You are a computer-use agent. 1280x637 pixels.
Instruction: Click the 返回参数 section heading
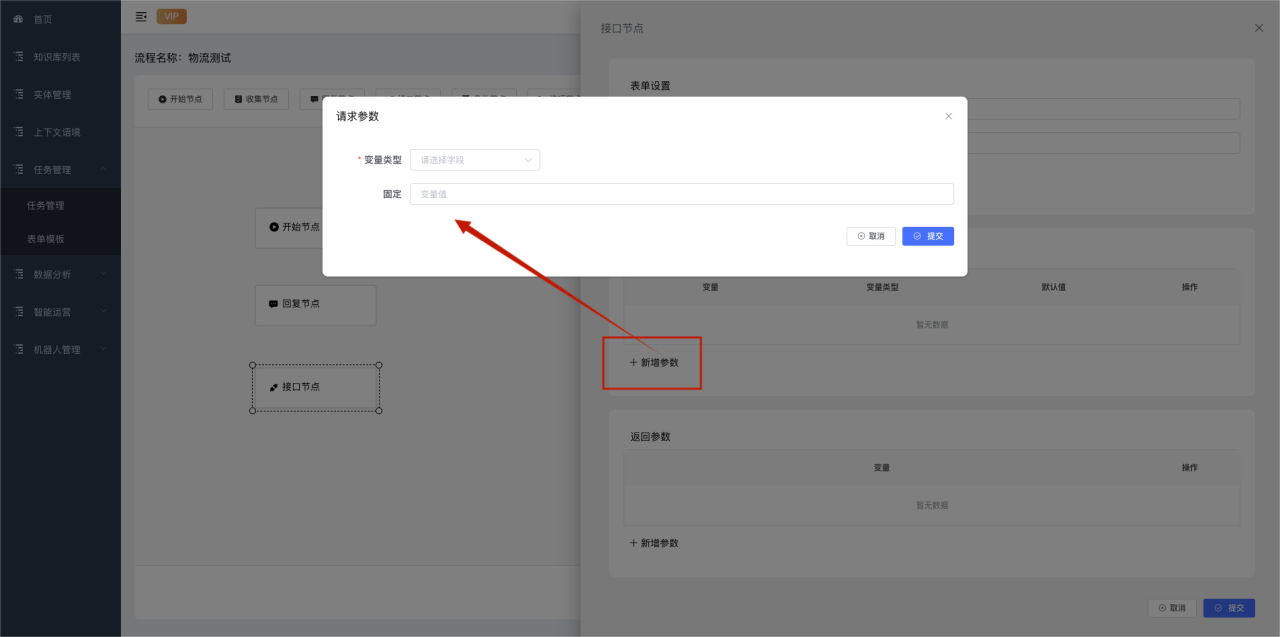(x=650, y=437)
